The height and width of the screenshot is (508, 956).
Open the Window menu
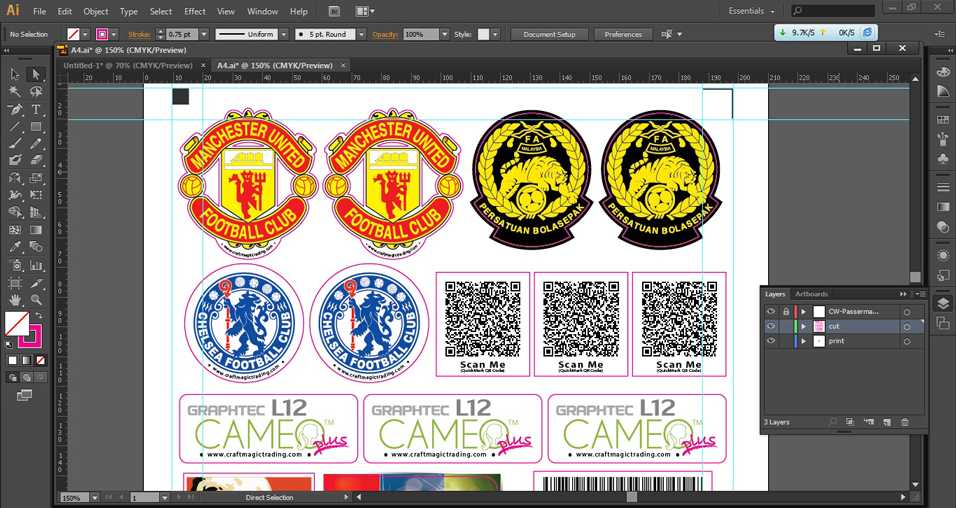pos(260,12)
